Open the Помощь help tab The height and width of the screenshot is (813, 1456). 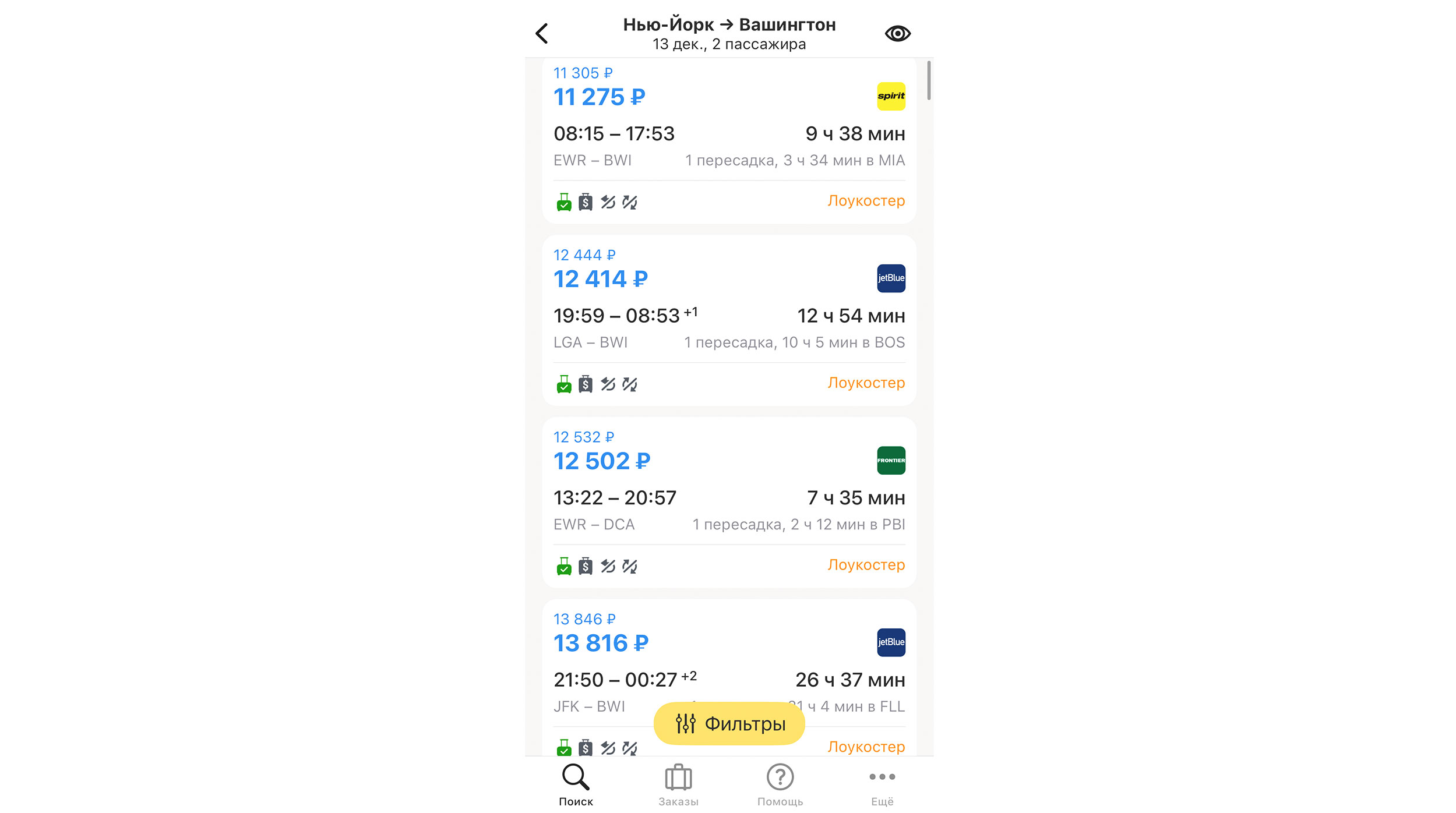[x=780, y=784]
